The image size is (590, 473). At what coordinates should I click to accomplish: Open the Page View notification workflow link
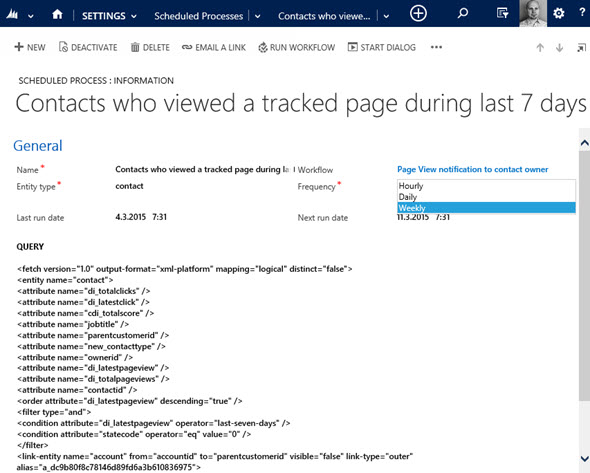(x=473, y=169)
